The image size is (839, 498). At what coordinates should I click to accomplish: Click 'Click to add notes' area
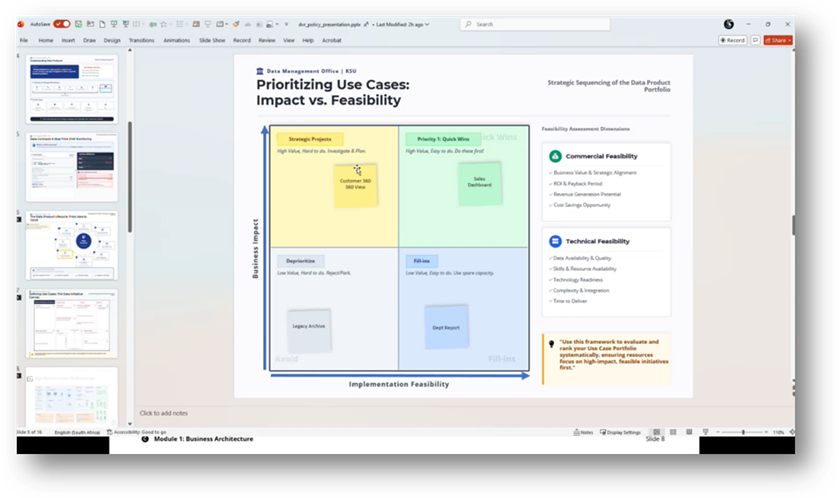164,413
